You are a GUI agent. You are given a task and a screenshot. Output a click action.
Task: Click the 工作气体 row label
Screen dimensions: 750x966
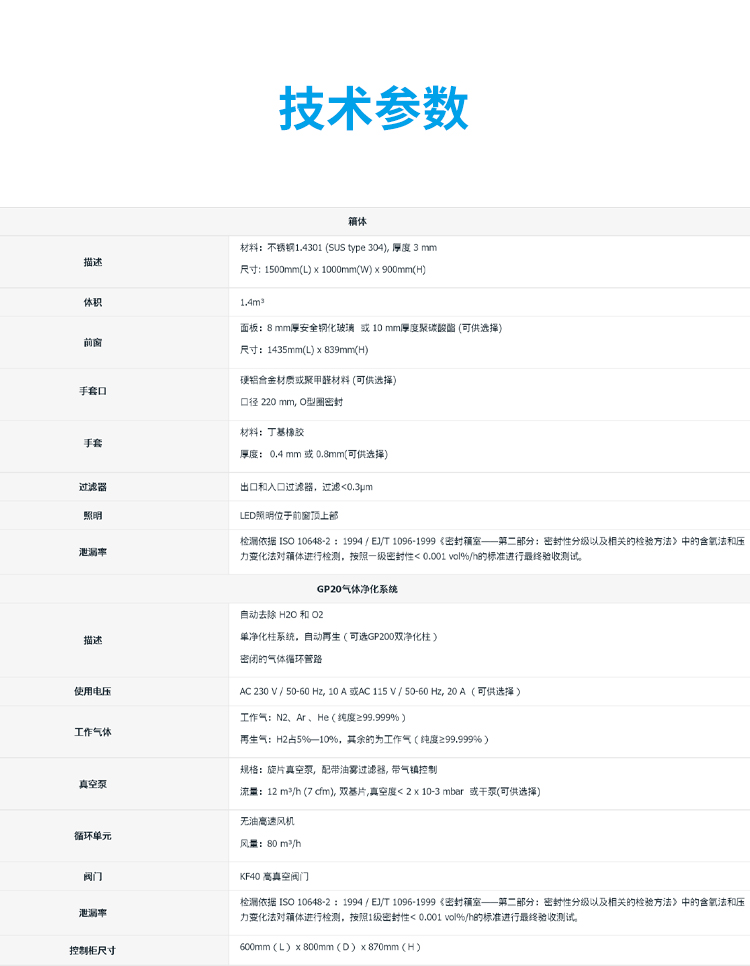pyautogui.click(x=93, y=732)
